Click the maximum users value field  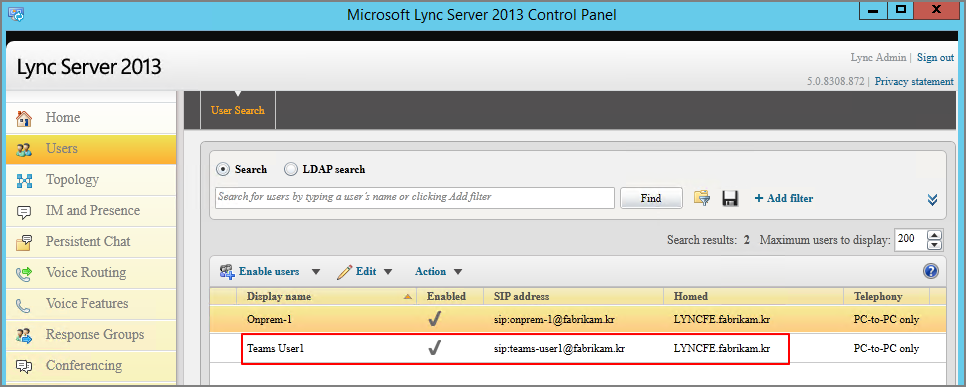coord(910,239)
